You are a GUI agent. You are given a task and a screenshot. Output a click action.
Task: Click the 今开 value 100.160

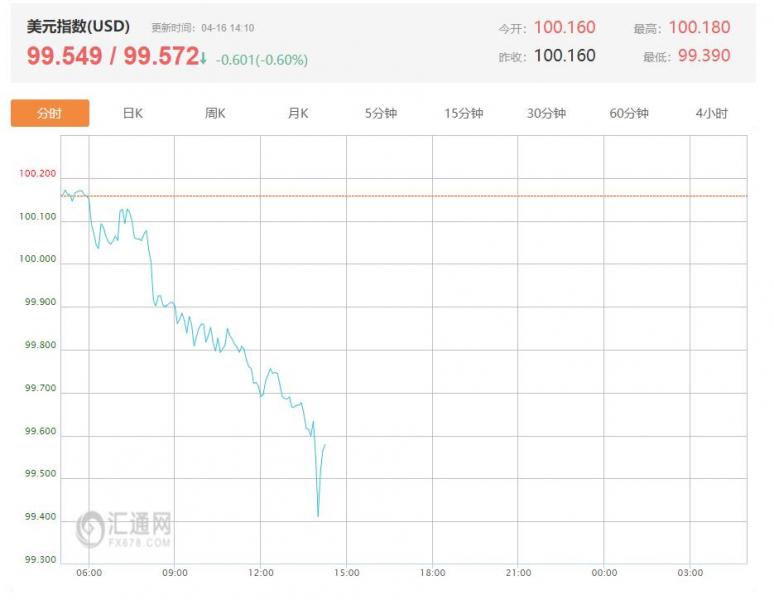(565, 27)
